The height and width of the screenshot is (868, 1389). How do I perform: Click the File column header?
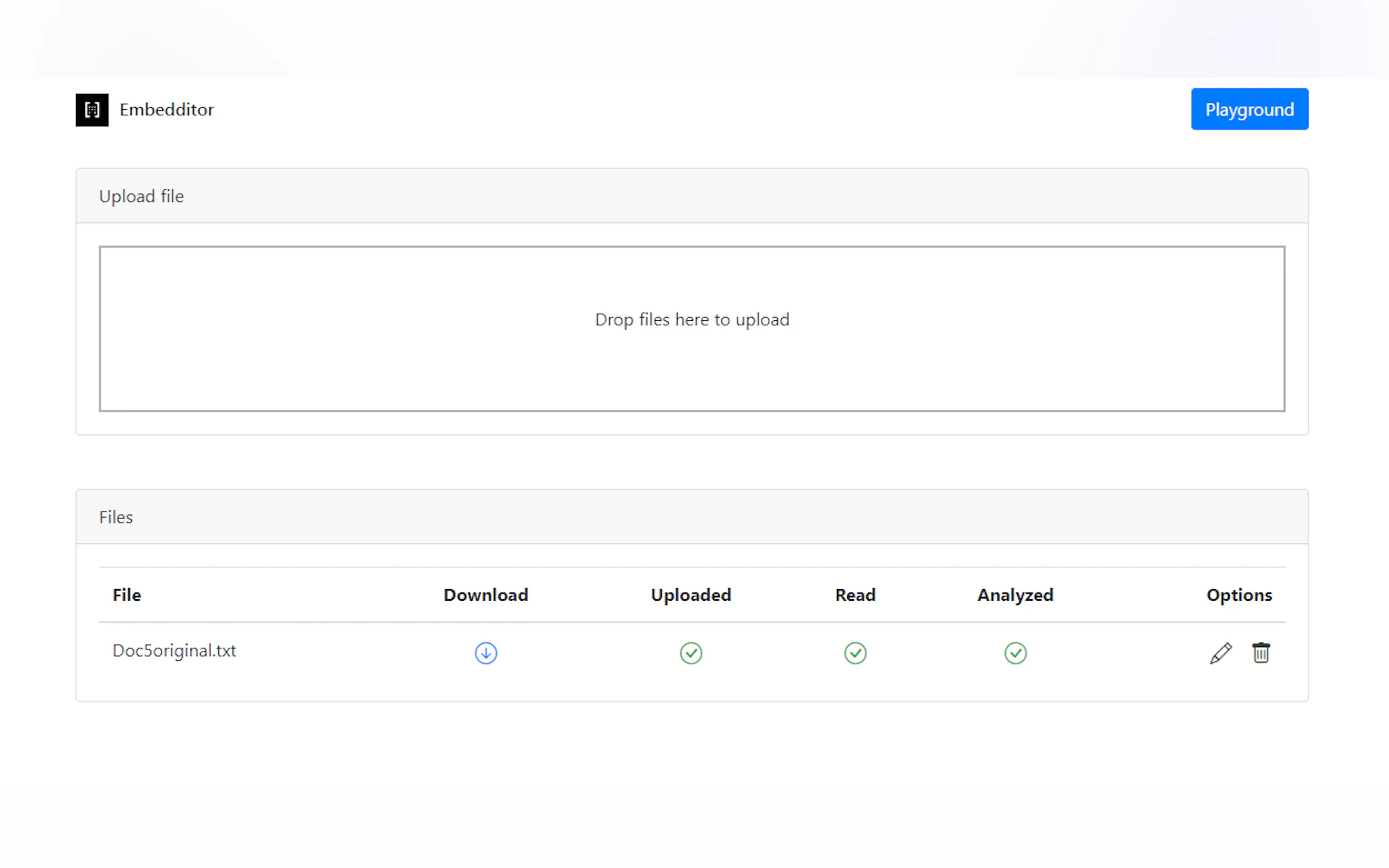(x=126, y=595)
